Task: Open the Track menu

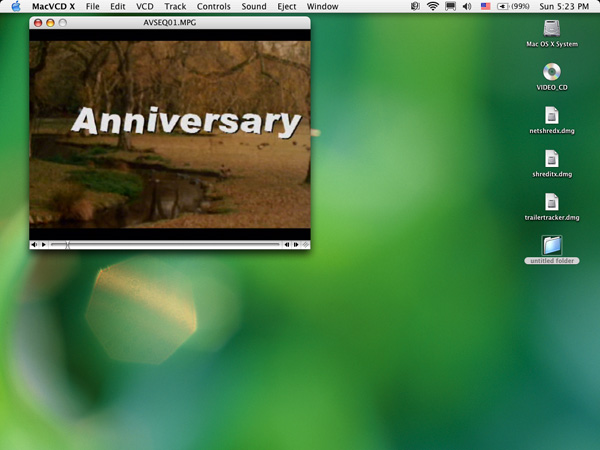Action: 175,6
